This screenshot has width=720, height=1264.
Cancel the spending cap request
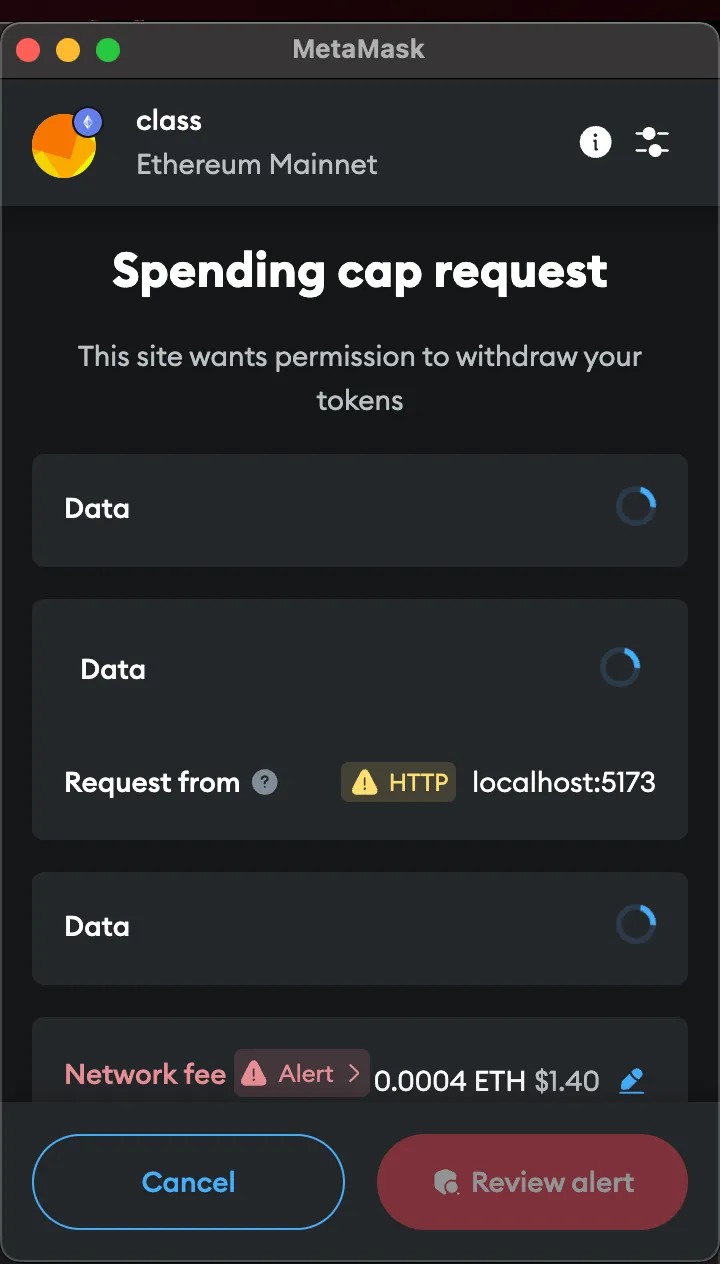pos(188,1182)
